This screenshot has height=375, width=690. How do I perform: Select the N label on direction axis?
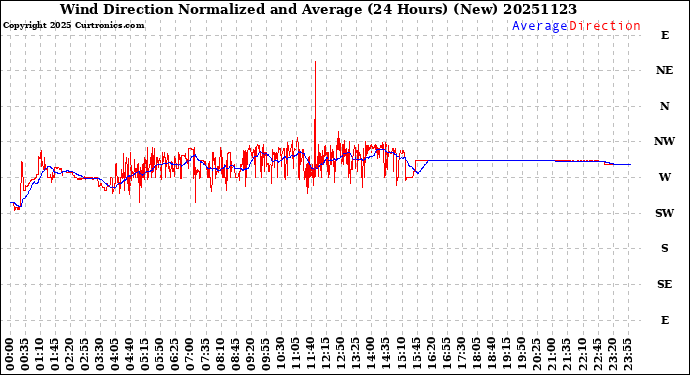click(x=664, y=106)
